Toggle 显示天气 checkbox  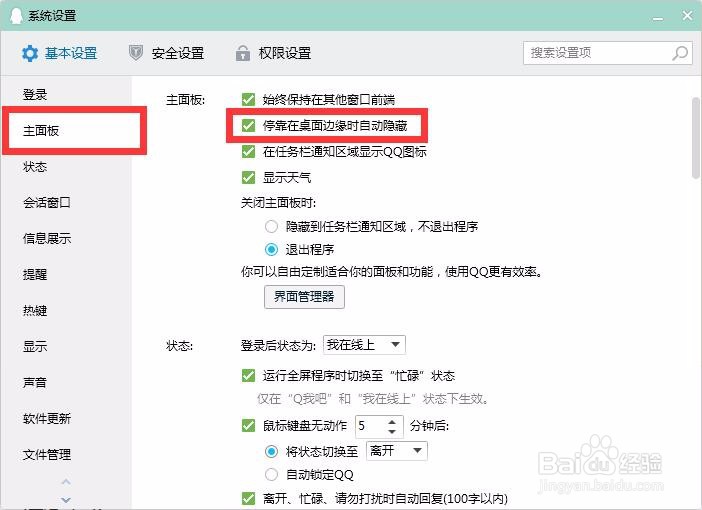click(248, 177)
